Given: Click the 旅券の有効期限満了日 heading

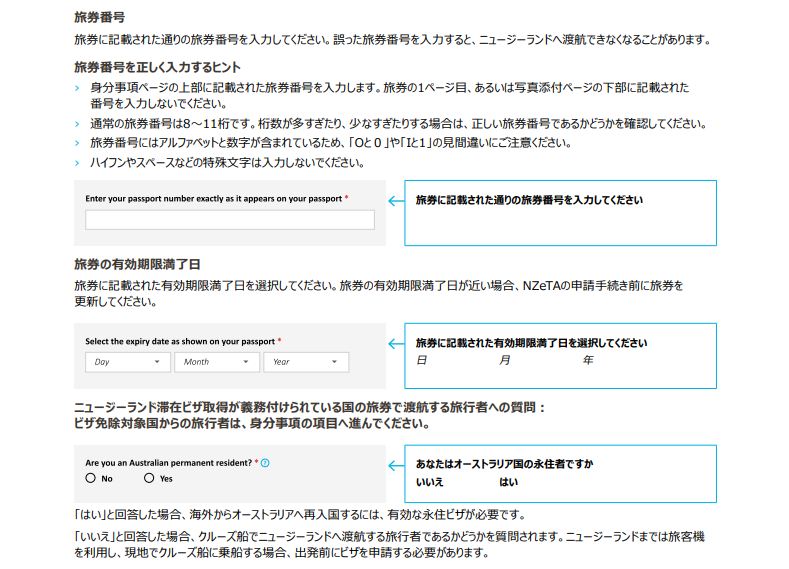Looking at the screenshot, I should point(137,265).
